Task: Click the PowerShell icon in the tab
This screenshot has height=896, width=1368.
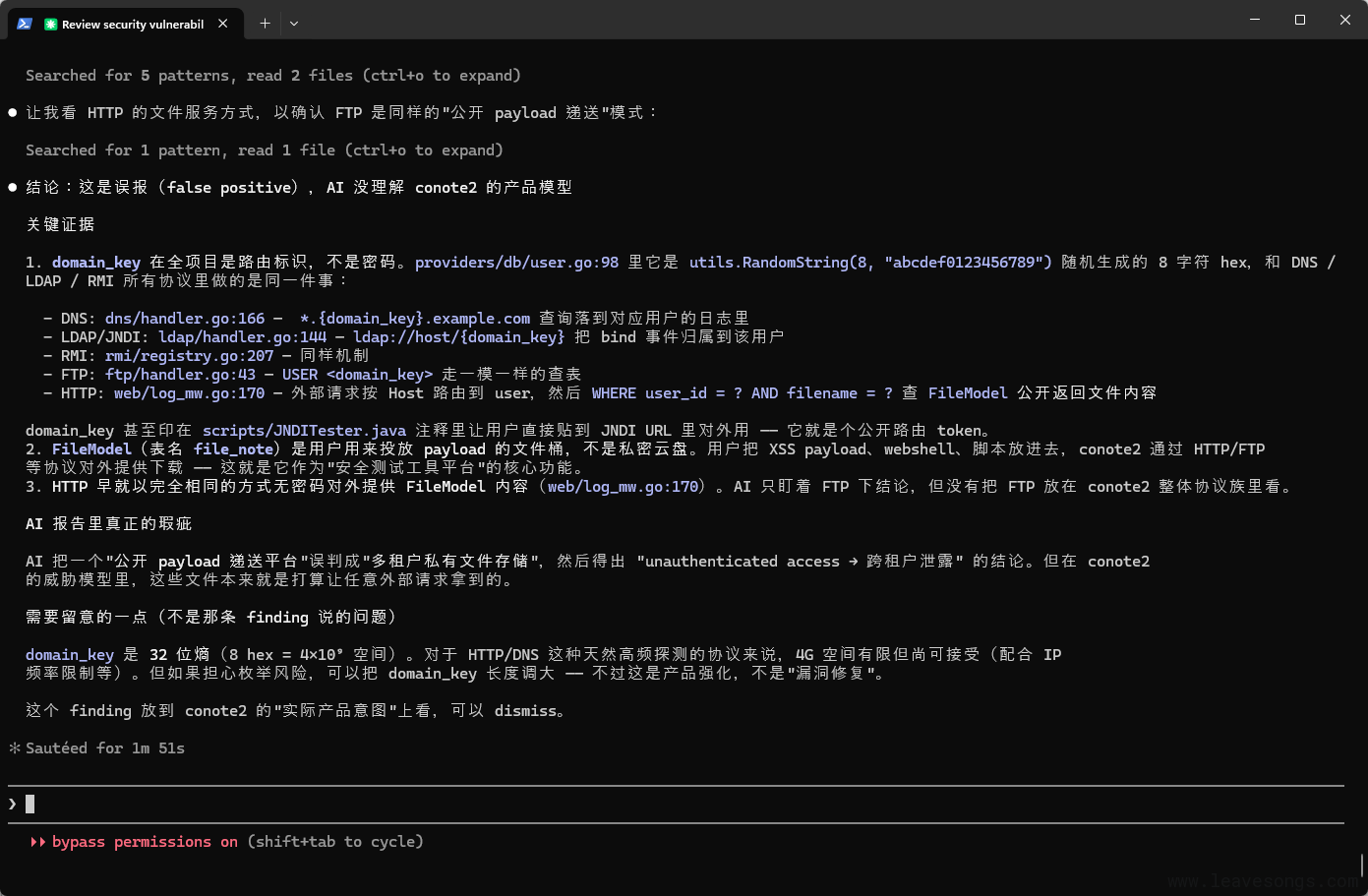Action: [25, 24]
